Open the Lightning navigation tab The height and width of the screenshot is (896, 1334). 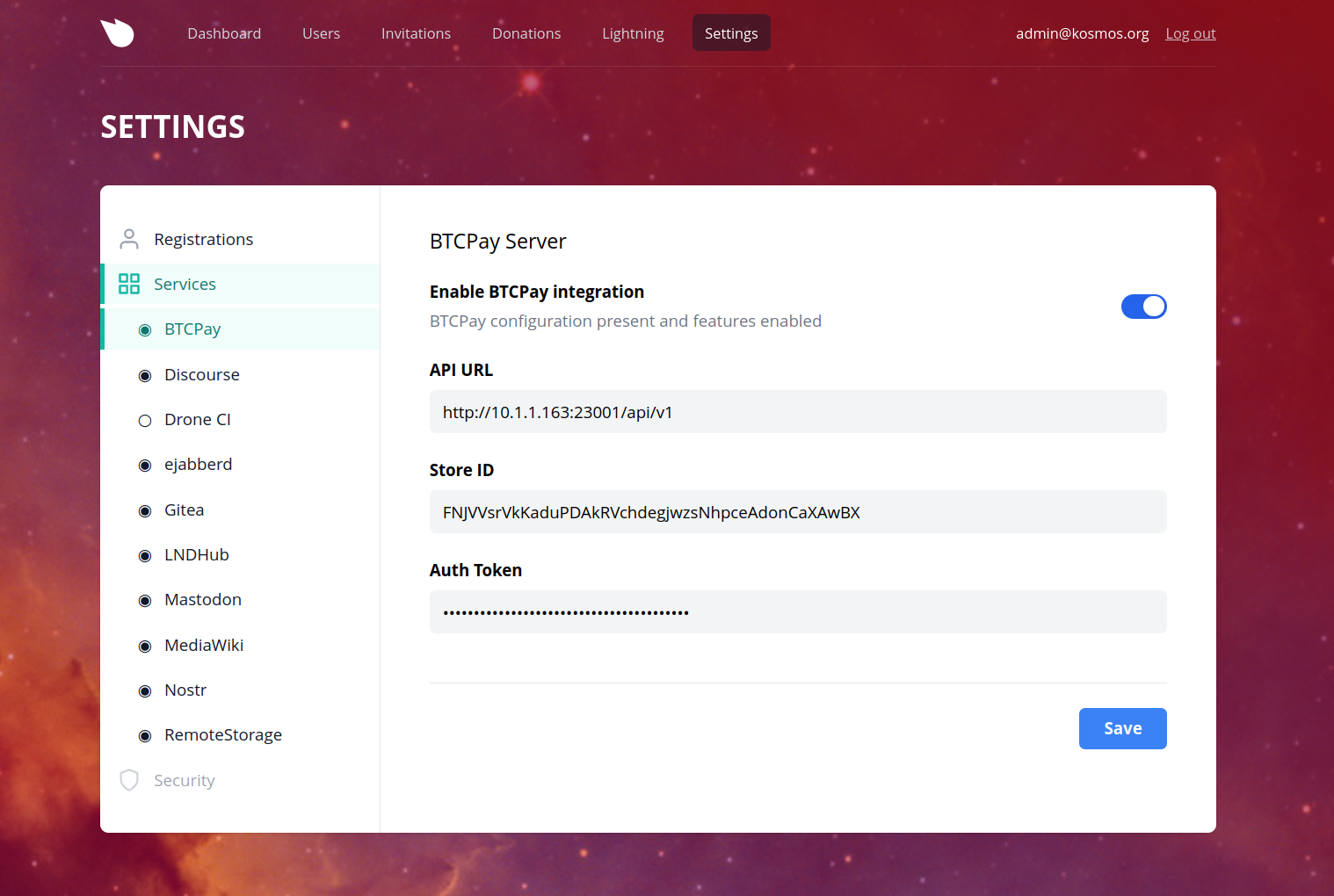(633, 33)
